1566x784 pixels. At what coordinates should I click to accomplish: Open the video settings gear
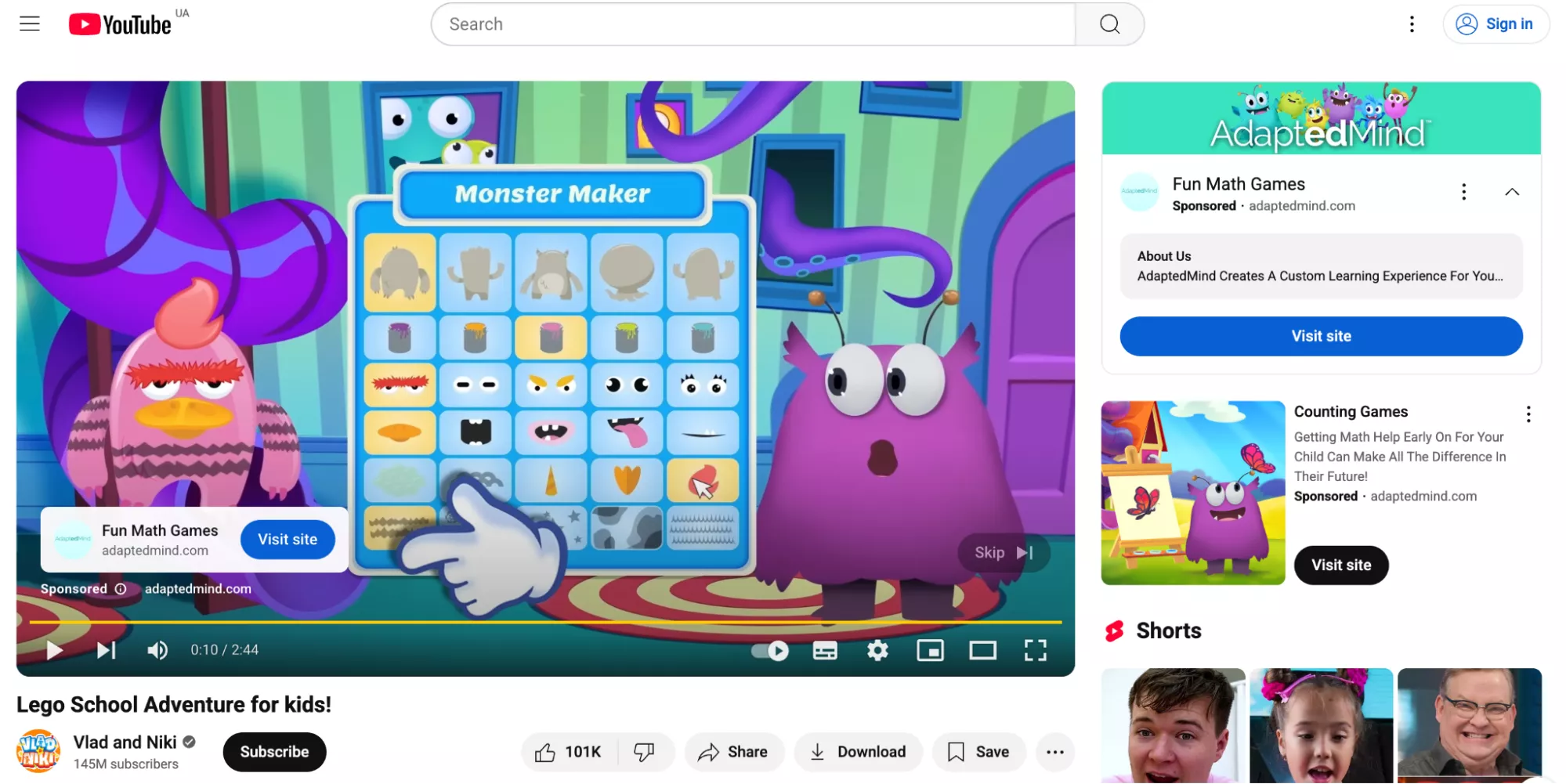[x=877, y=650]
